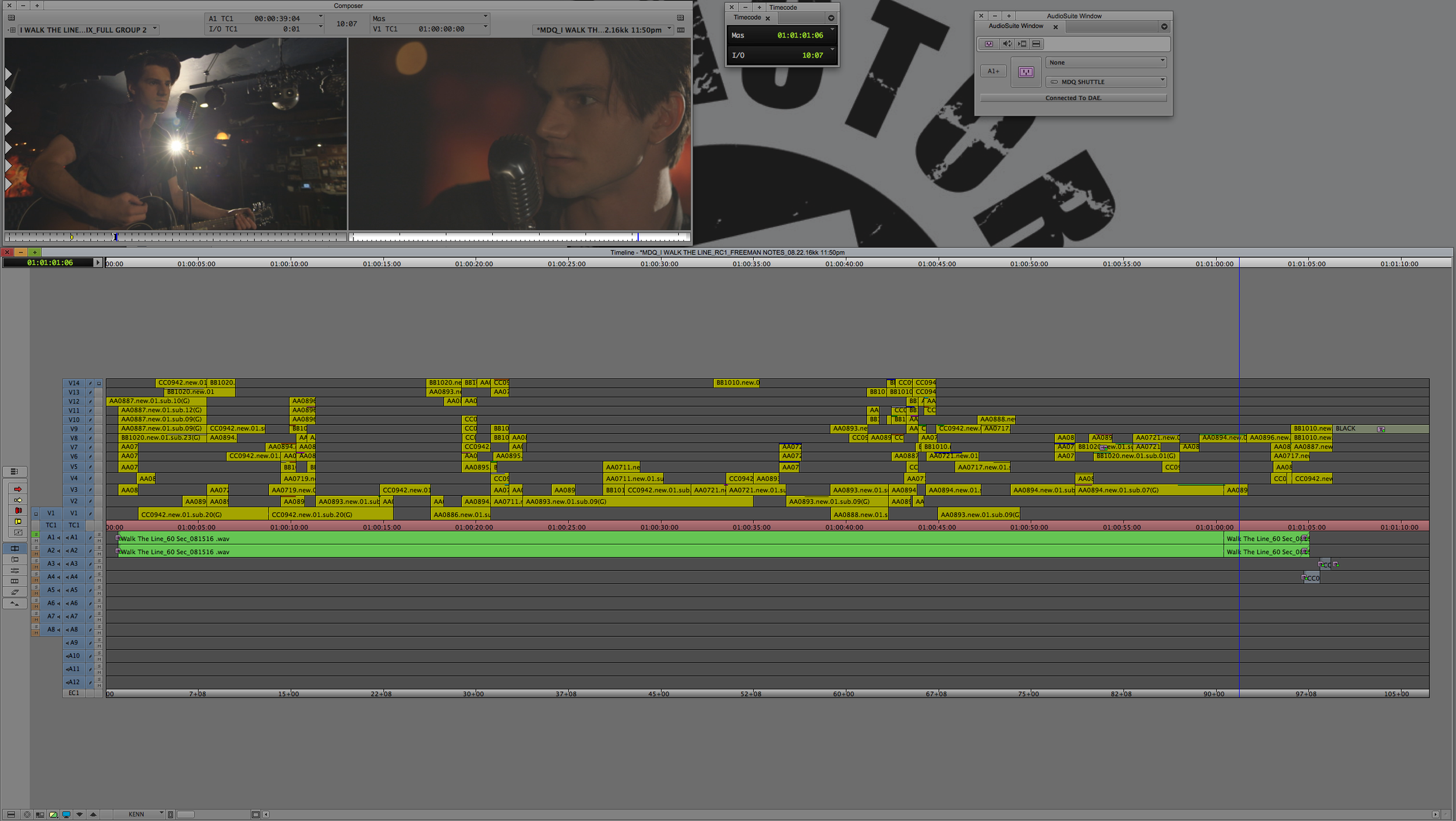This screenshot has width=1456, height=821.
Task: Click the Step In down-arrow icon
Action: pyautogui.click(x=80, y=815)
